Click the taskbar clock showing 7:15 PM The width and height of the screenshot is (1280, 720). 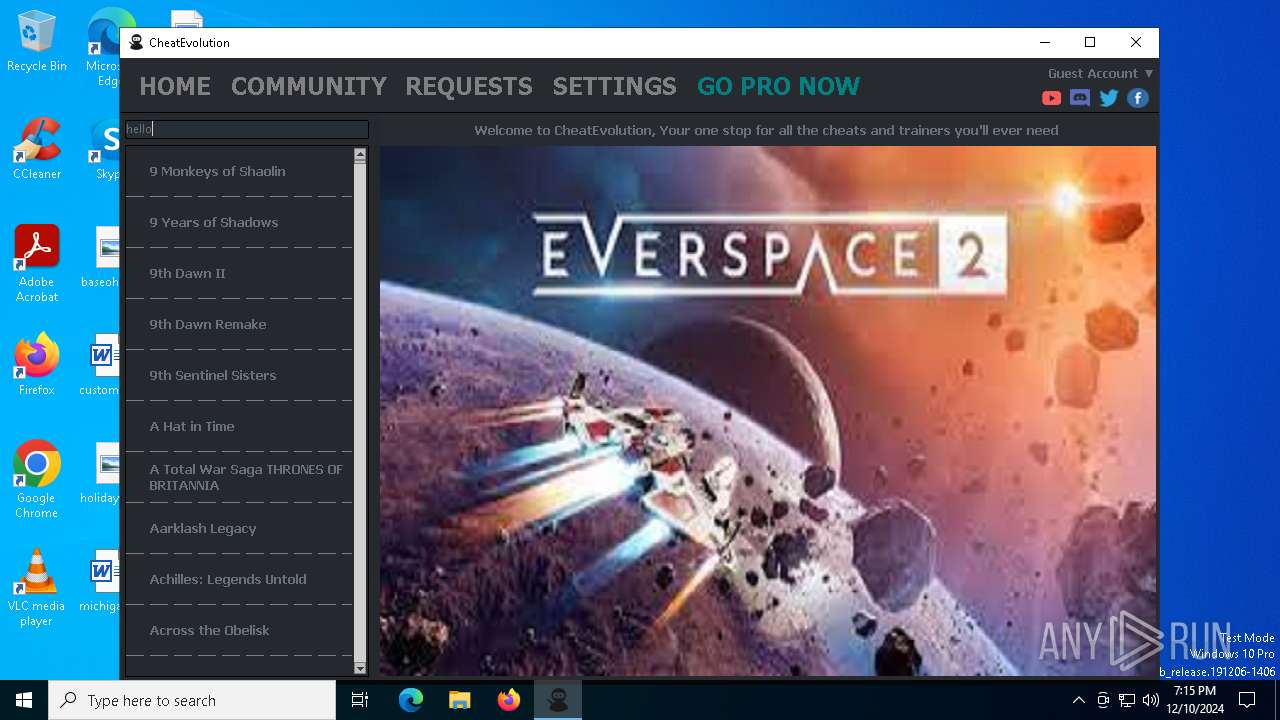tap(1195, 700)
